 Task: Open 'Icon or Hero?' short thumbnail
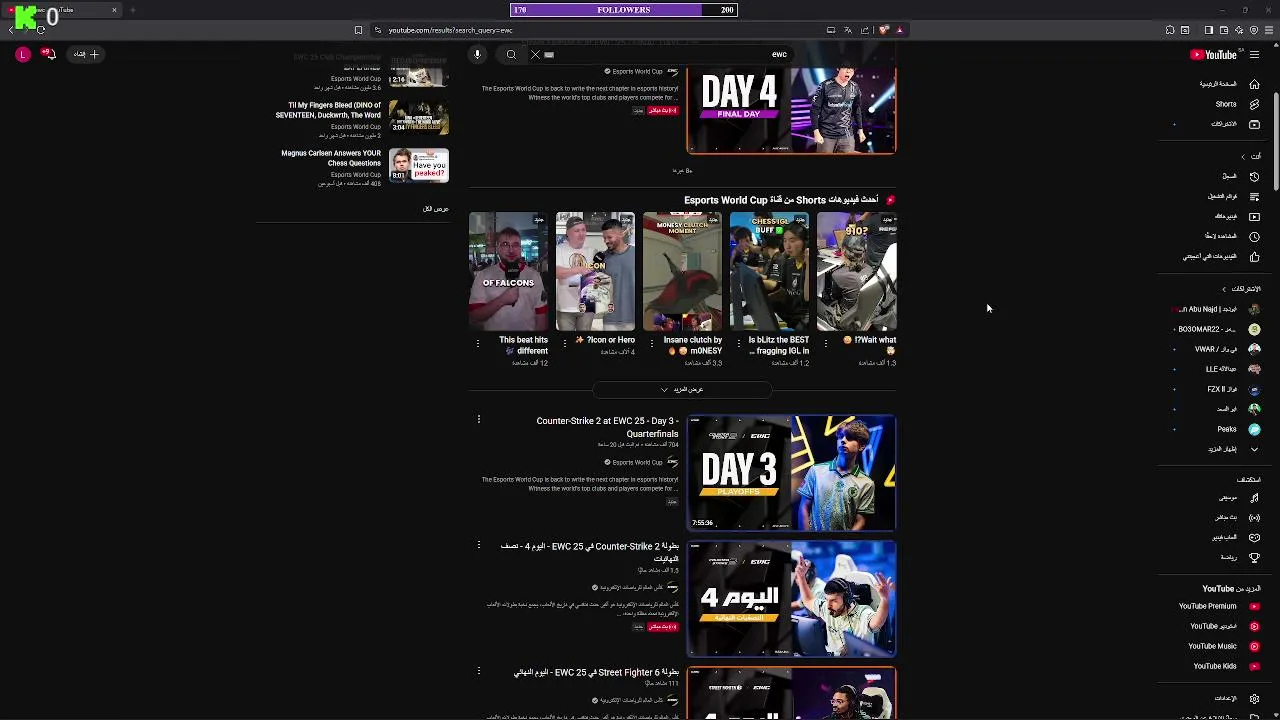pyautogui.click(x=595, y=271)
